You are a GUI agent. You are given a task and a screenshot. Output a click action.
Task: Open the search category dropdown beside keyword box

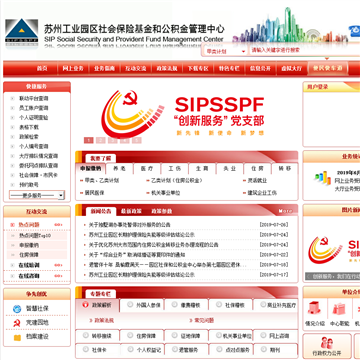[225, 51]
